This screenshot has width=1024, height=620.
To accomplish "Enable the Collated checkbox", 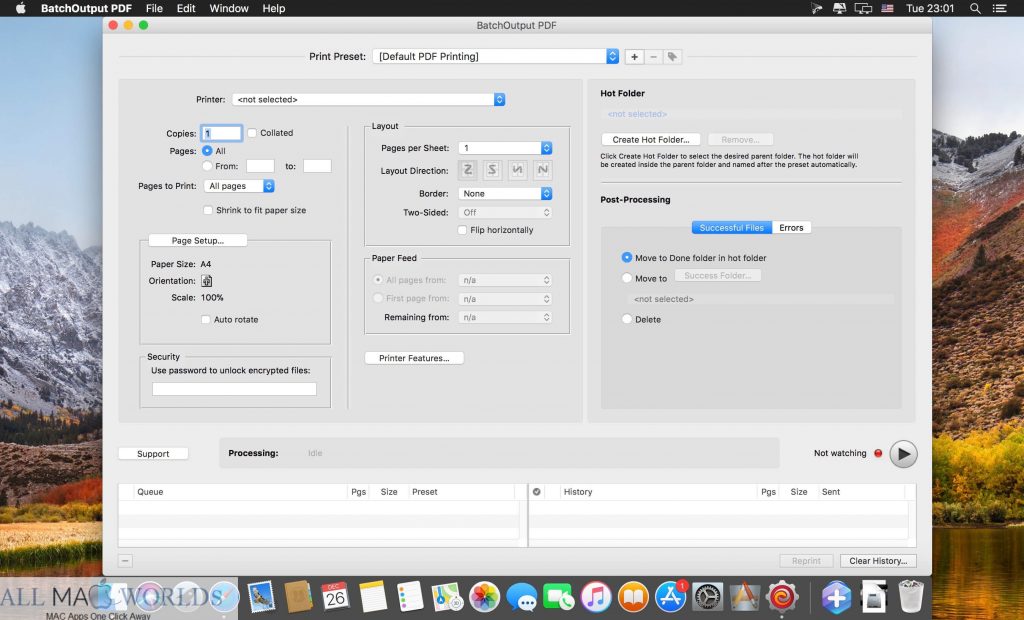I will click(x=252, y=133).
